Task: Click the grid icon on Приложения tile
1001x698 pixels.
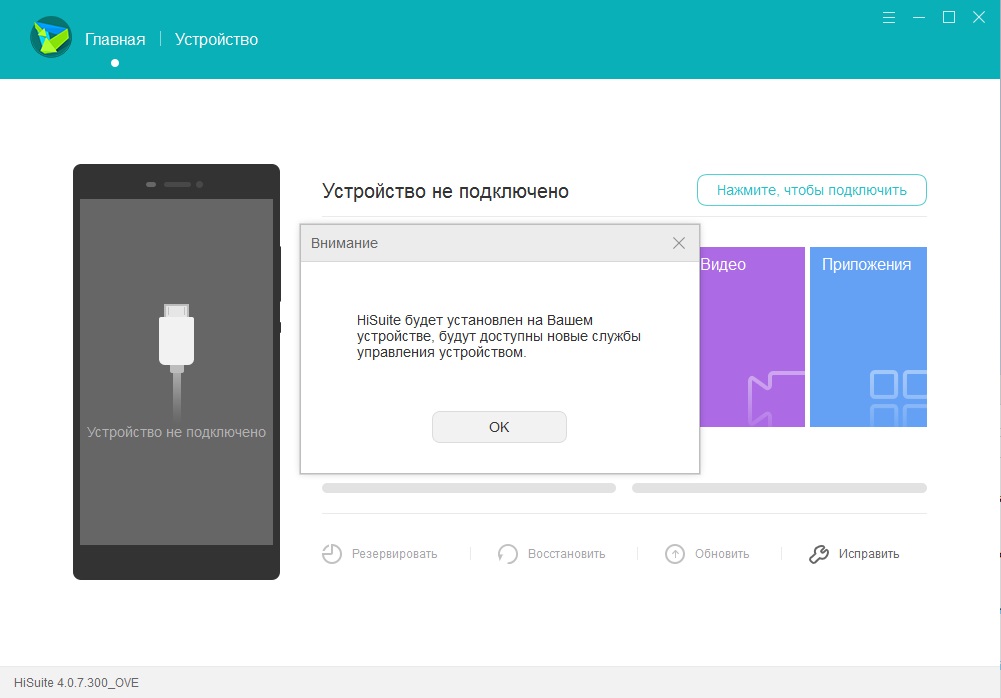Action: (x=898, y=398)
